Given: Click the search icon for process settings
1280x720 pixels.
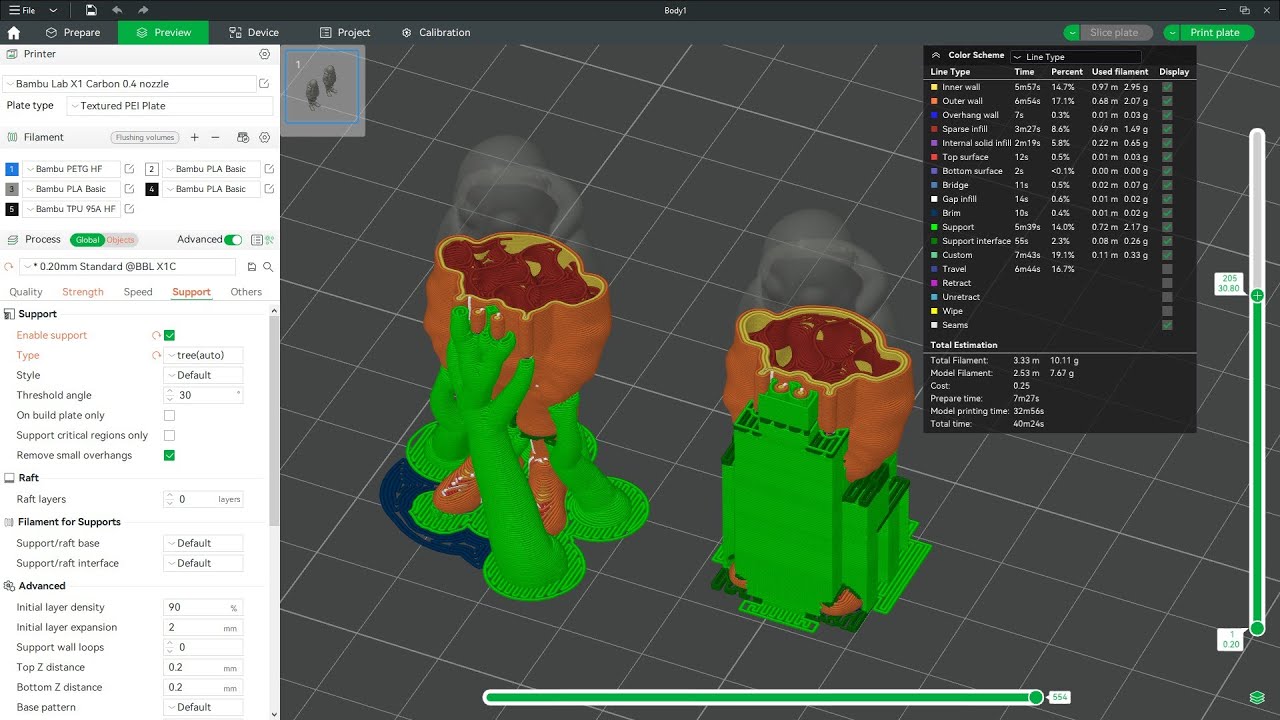Looking at the screenshot, I should click(x=268, y=267).
